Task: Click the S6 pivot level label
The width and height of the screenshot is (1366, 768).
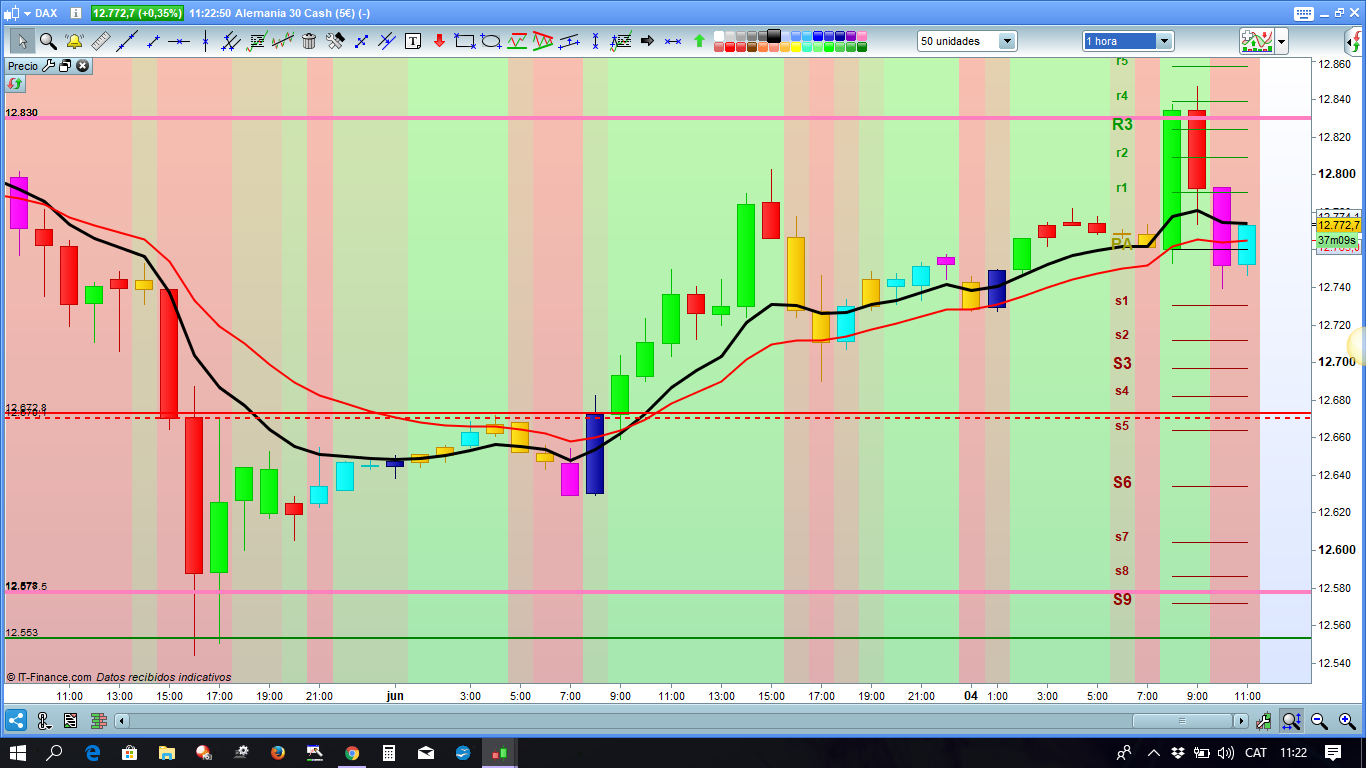Action: tap(1122, 483)
